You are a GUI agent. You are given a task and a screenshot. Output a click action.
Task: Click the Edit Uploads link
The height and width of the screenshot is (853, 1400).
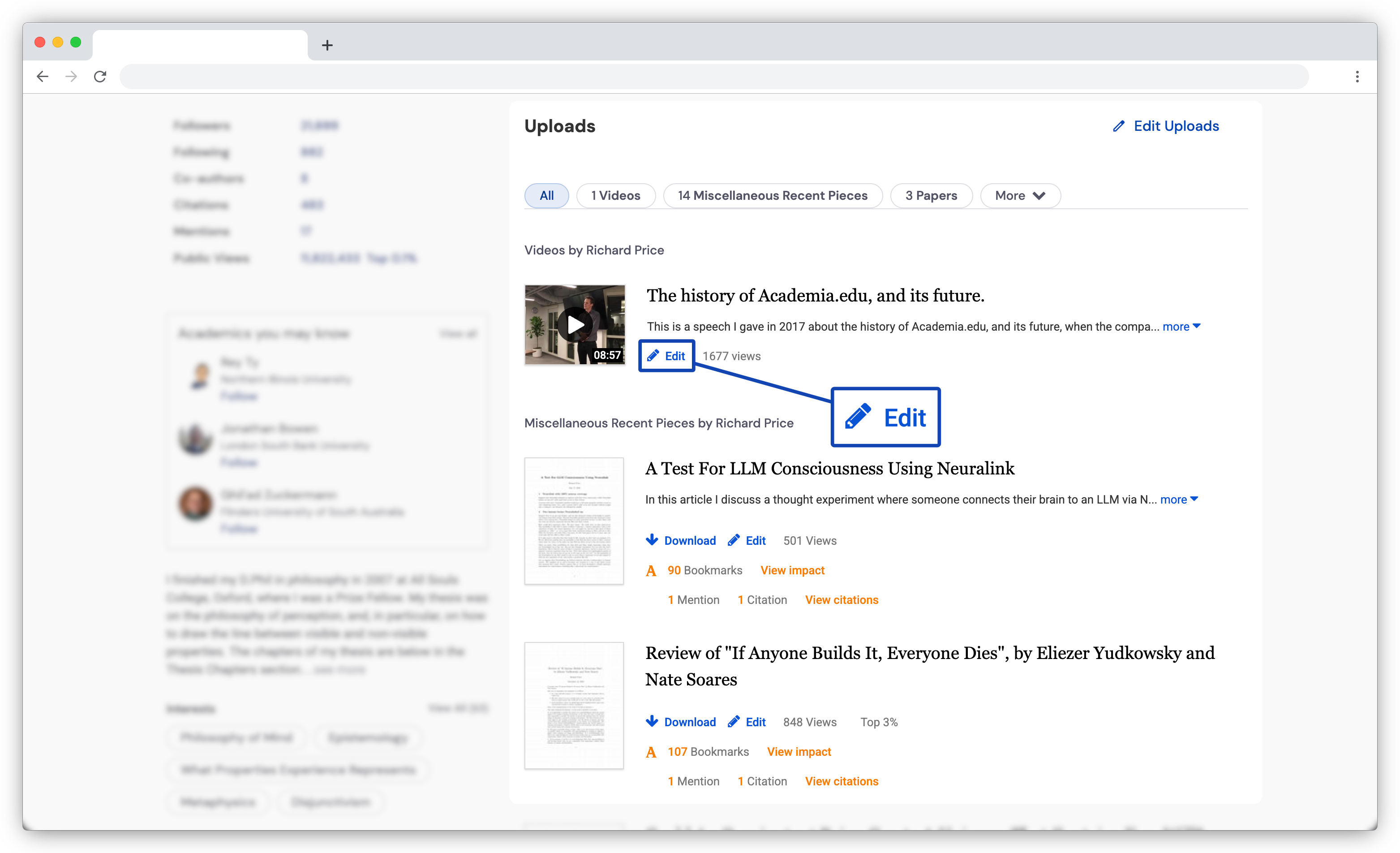(1176, 126)
